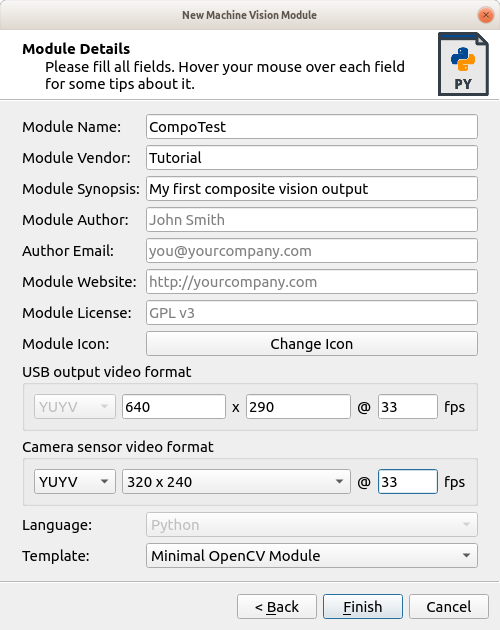500x630 pixels.
Task: Click the Python PY file icon
Action: pos(463,64)
